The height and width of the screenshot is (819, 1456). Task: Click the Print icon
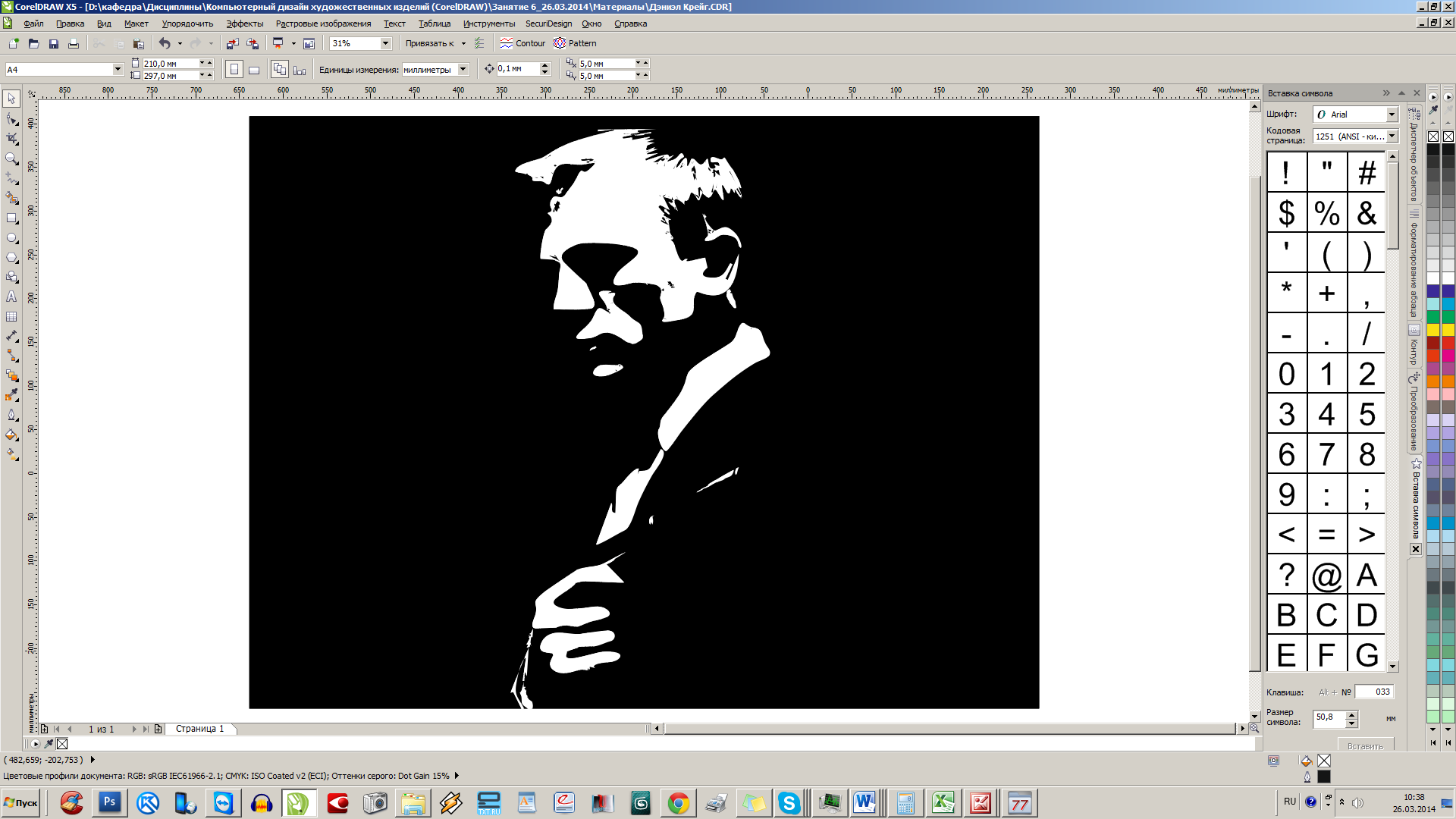[73, 43]
